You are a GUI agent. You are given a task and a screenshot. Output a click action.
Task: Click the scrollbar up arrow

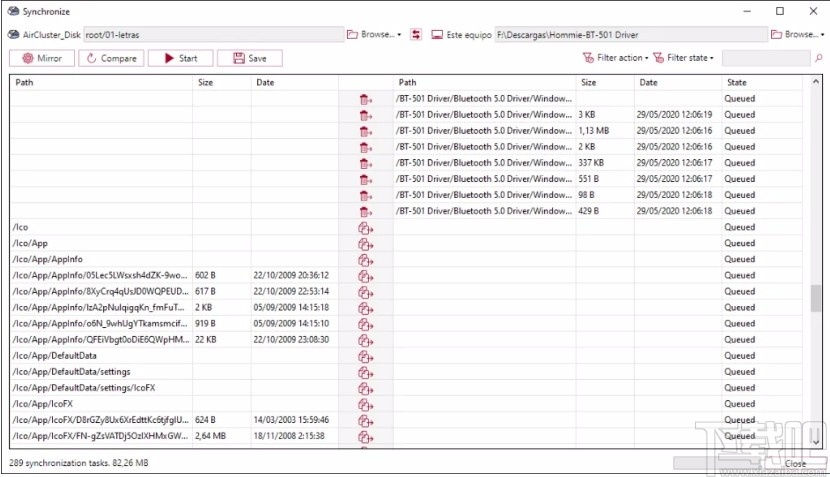[816, 82]
